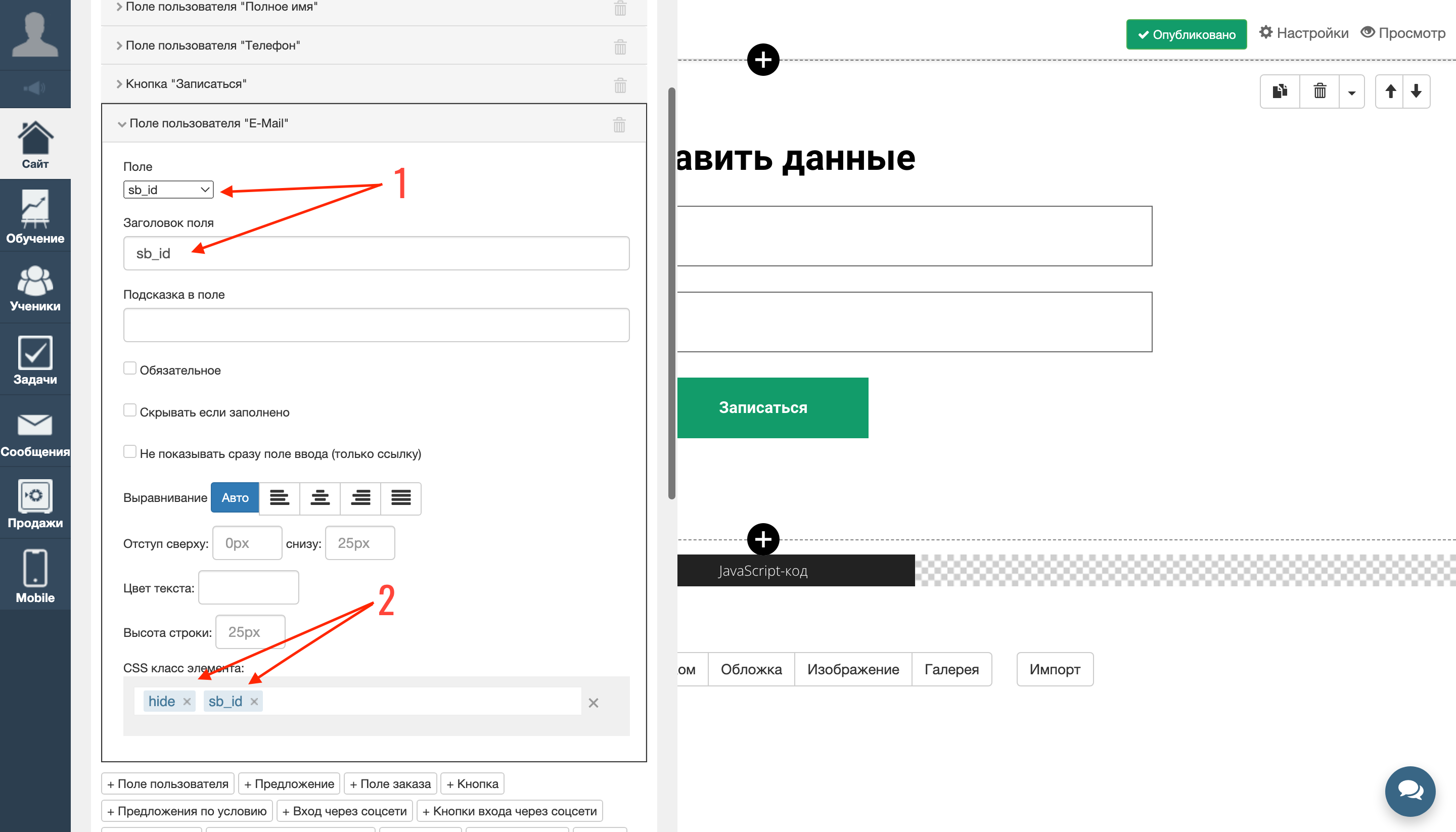Toggle "Скрывать если заполнено" checkbox
The image size is (1456, 832).
coord(130,410)
